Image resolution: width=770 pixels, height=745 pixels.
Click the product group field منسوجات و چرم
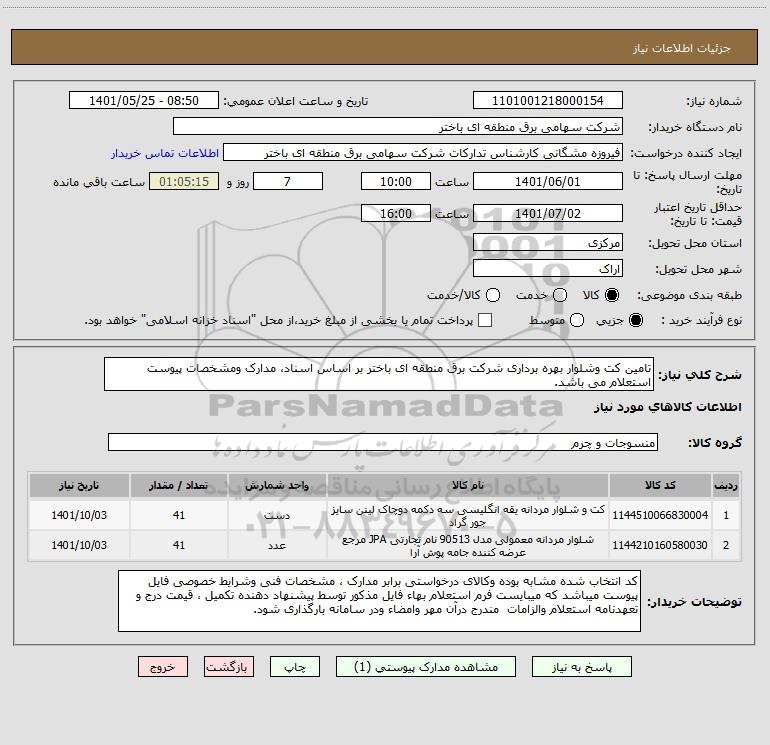383,442
